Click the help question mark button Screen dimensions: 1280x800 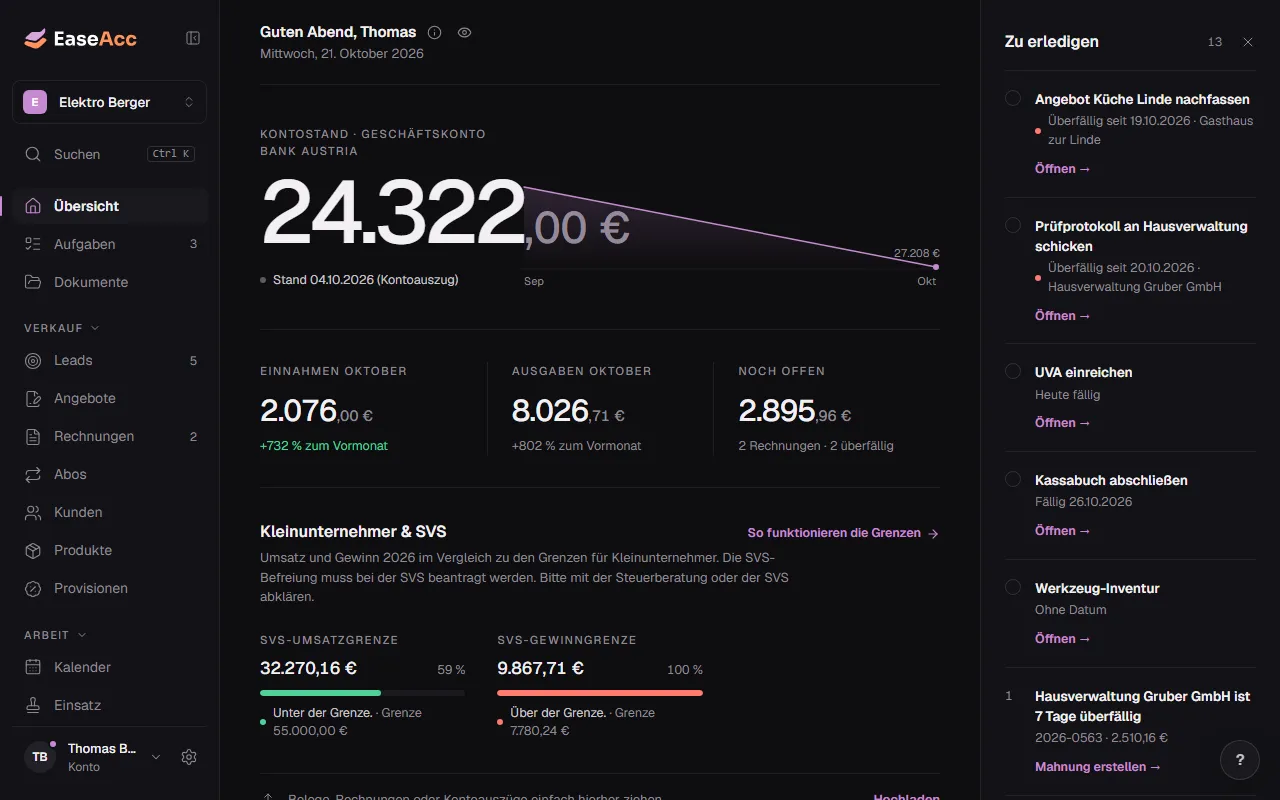click(x=1240, y=759)
